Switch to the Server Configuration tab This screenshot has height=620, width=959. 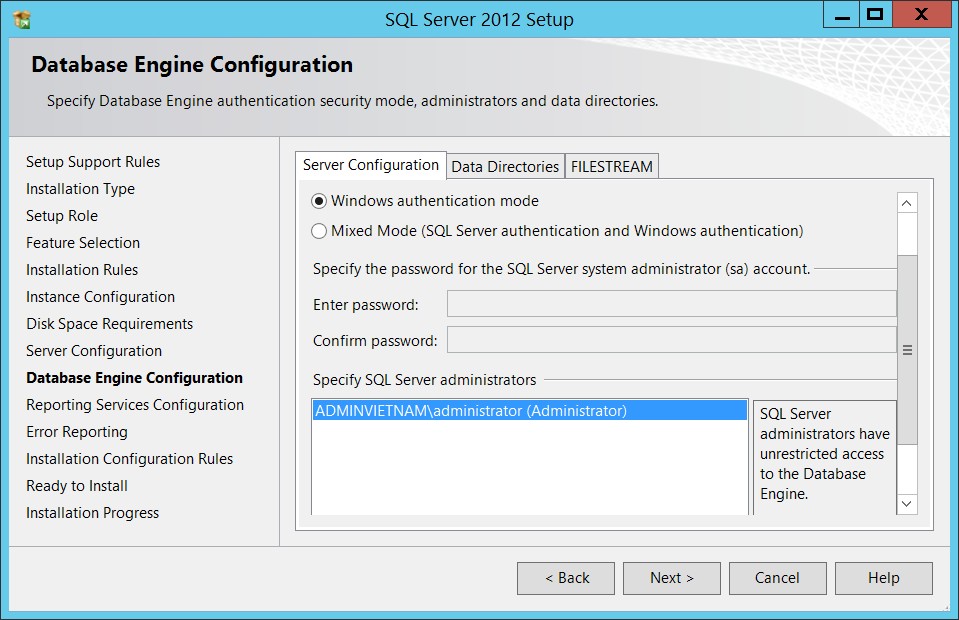(371, 165)
